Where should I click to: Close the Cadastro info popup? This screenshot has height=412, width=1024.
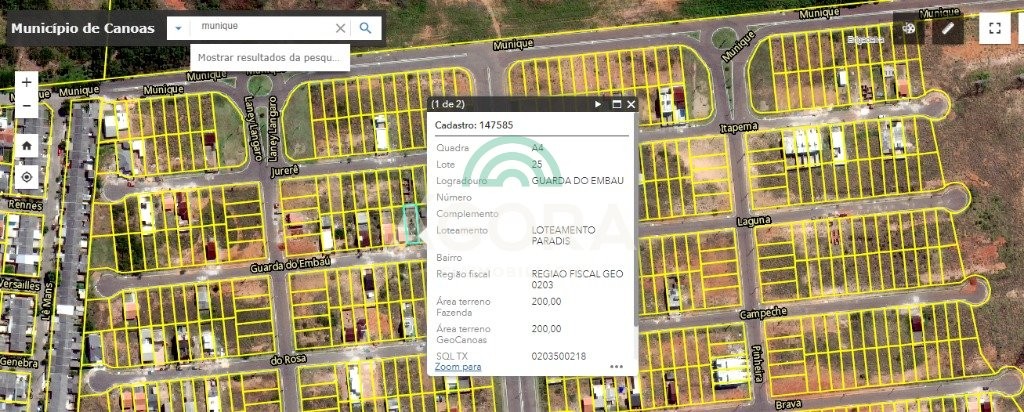click(631, 104)
